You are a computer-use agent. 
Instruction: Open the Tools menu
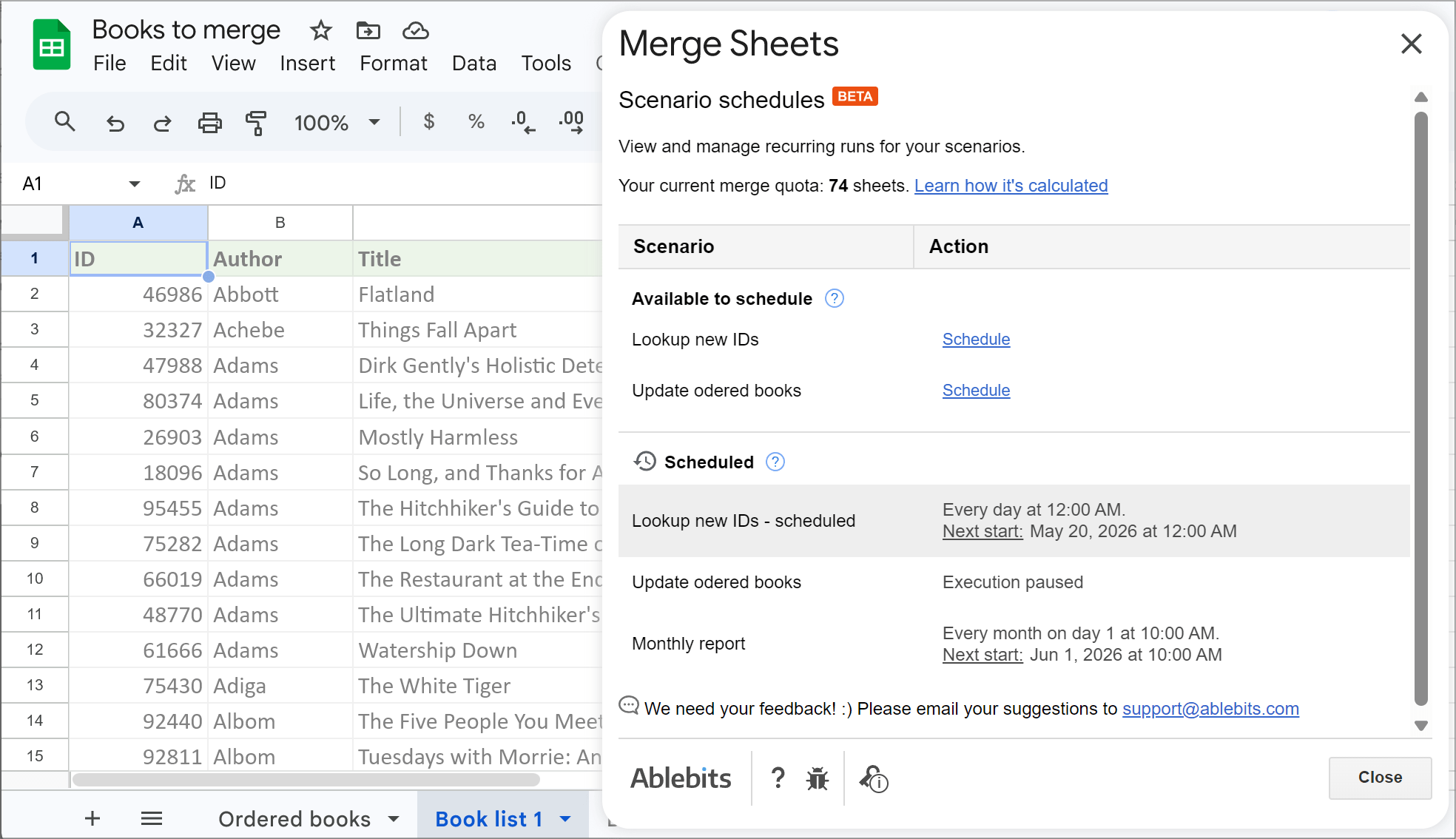click(x=546, y=64)
